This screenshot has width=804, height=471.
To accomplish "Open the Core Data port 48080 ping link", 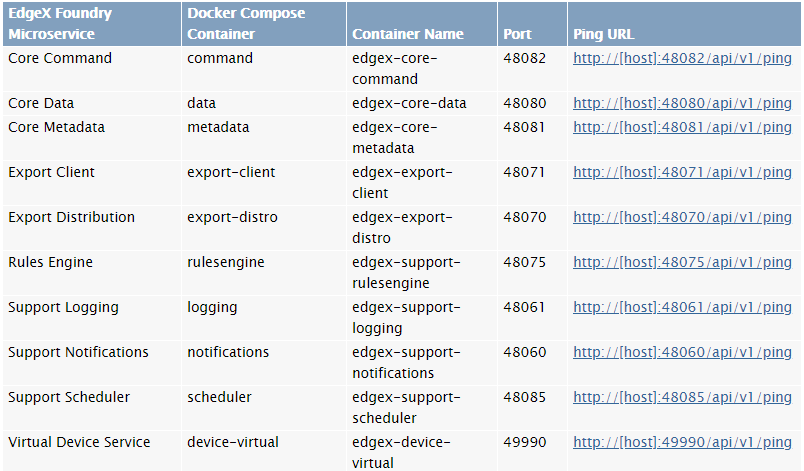I will [x=682, y=104].
